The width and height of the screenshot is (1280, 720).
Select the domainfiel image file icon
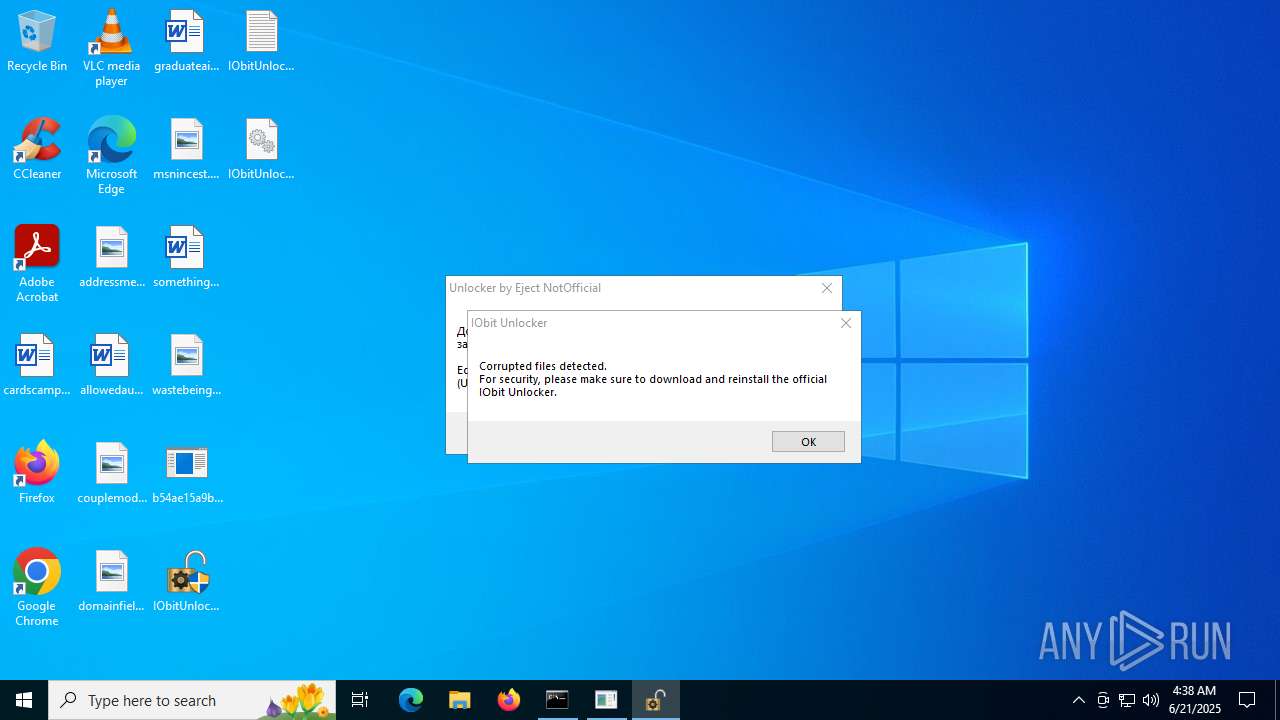click(x=111, y=582)
